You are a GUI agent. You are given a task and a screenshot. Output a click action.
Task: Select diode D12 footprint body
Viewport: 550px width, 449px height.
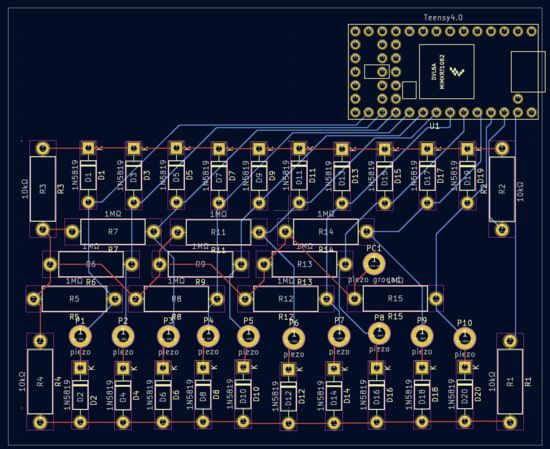(288, 396)
